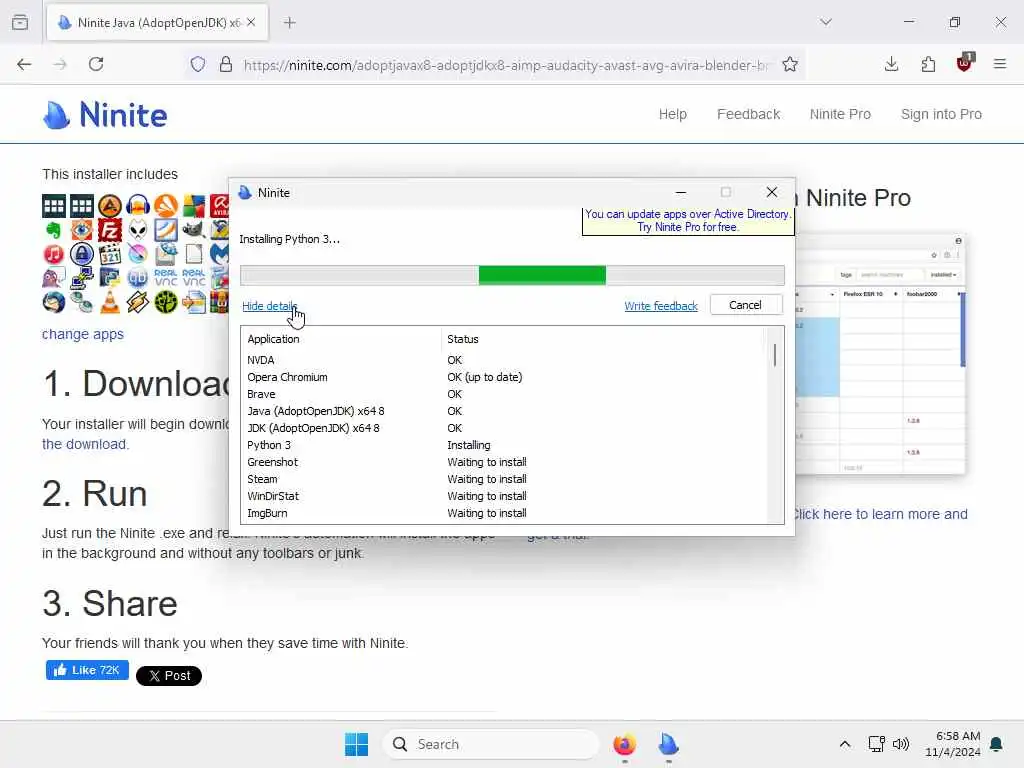The height and width of the screenshot is (768, 1024).
Task: Select the Opera Chromium row
Action: pyautogui.click(x=503, y=377)
